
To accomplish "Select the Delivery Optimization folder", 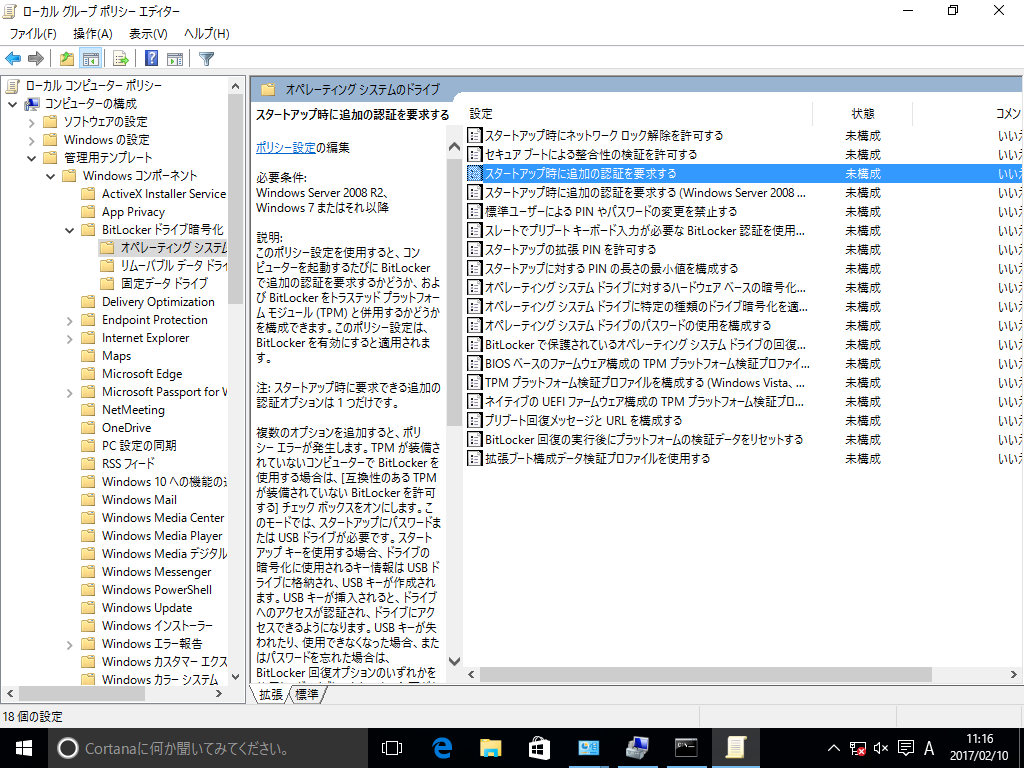I will point(158,302).
